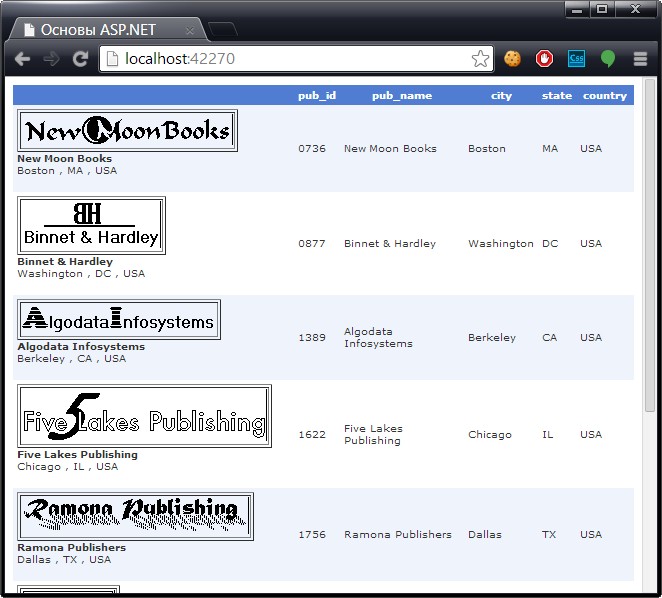
Task: Go back using the browser back arrow
Action: [x=22, y=59]
